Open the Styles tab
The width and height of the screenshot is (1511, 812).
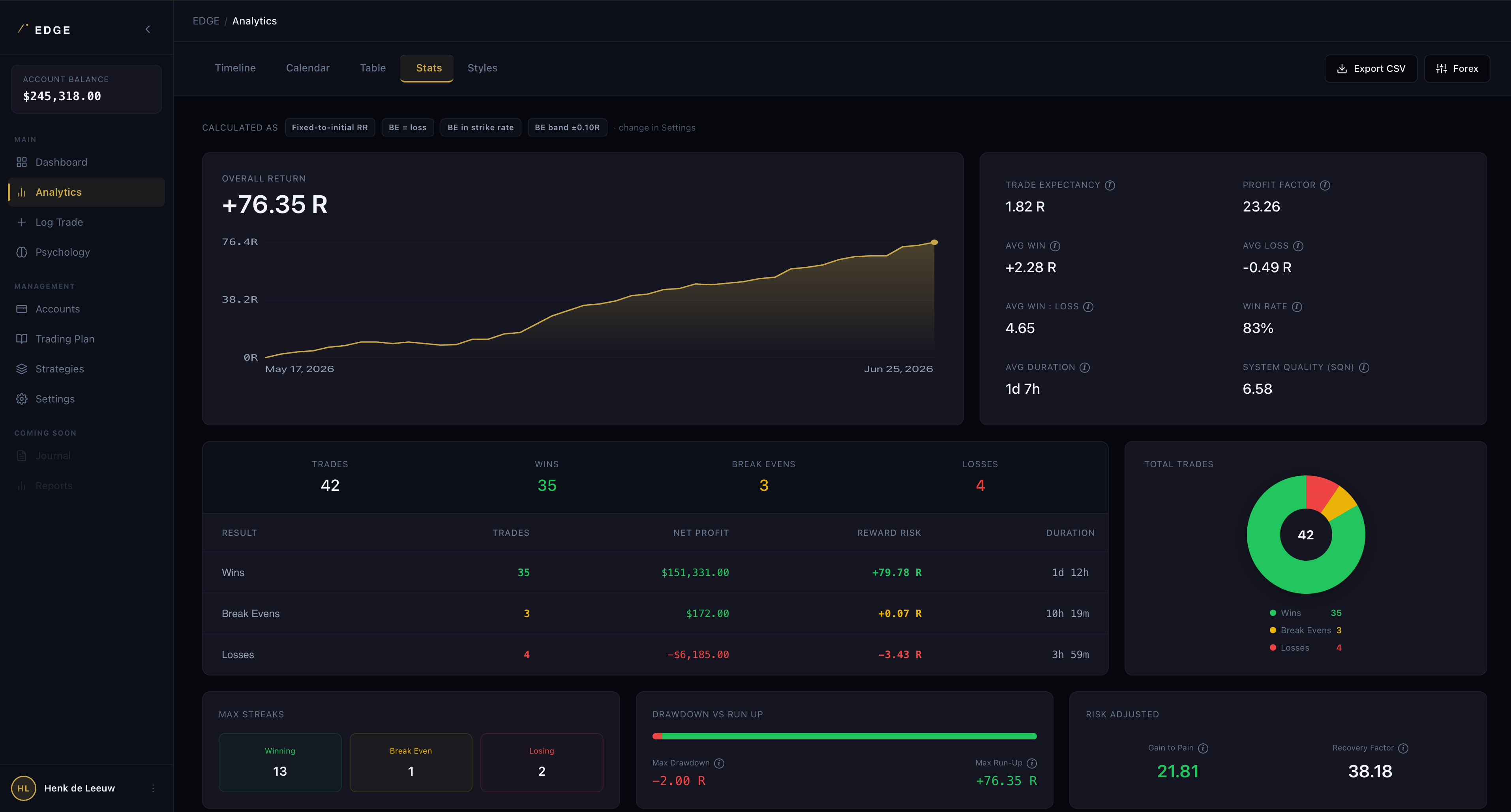click(x=482, y=68)
